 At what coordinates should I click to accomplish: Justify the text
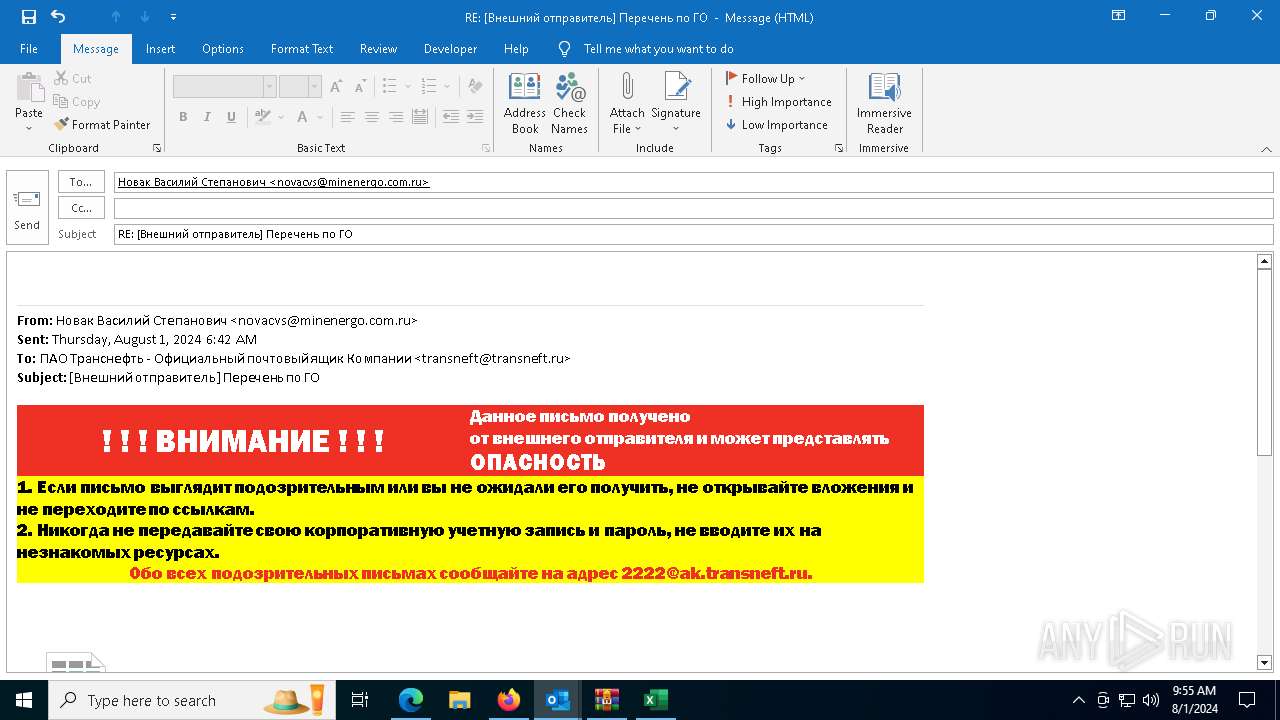tap(420, 117)
